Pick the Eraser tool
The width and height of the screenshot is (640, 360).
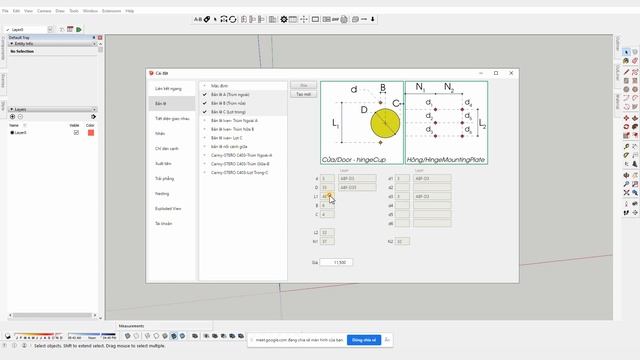(x=635, y=61)
